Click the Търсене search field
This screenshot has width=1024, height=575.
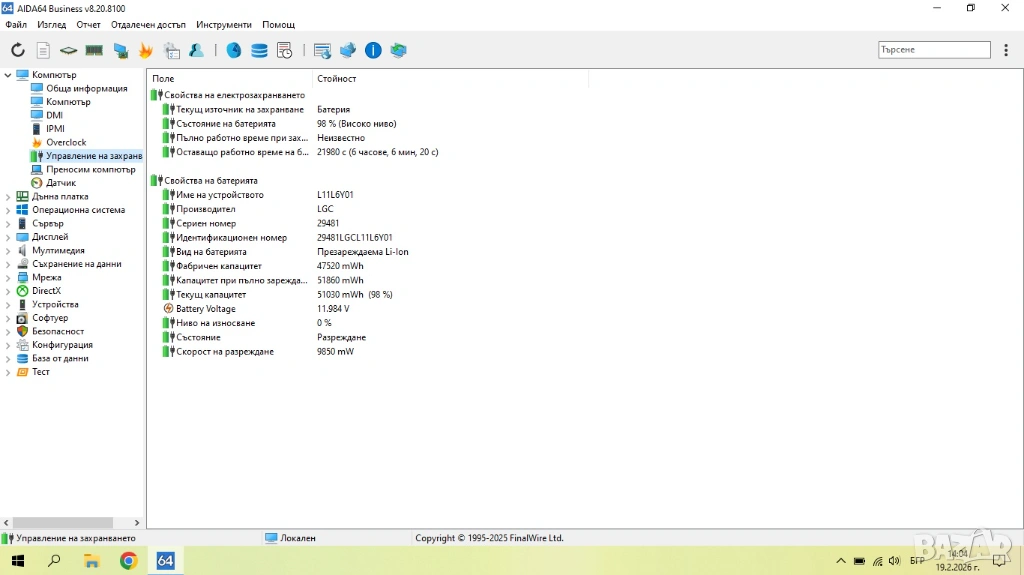934,50
